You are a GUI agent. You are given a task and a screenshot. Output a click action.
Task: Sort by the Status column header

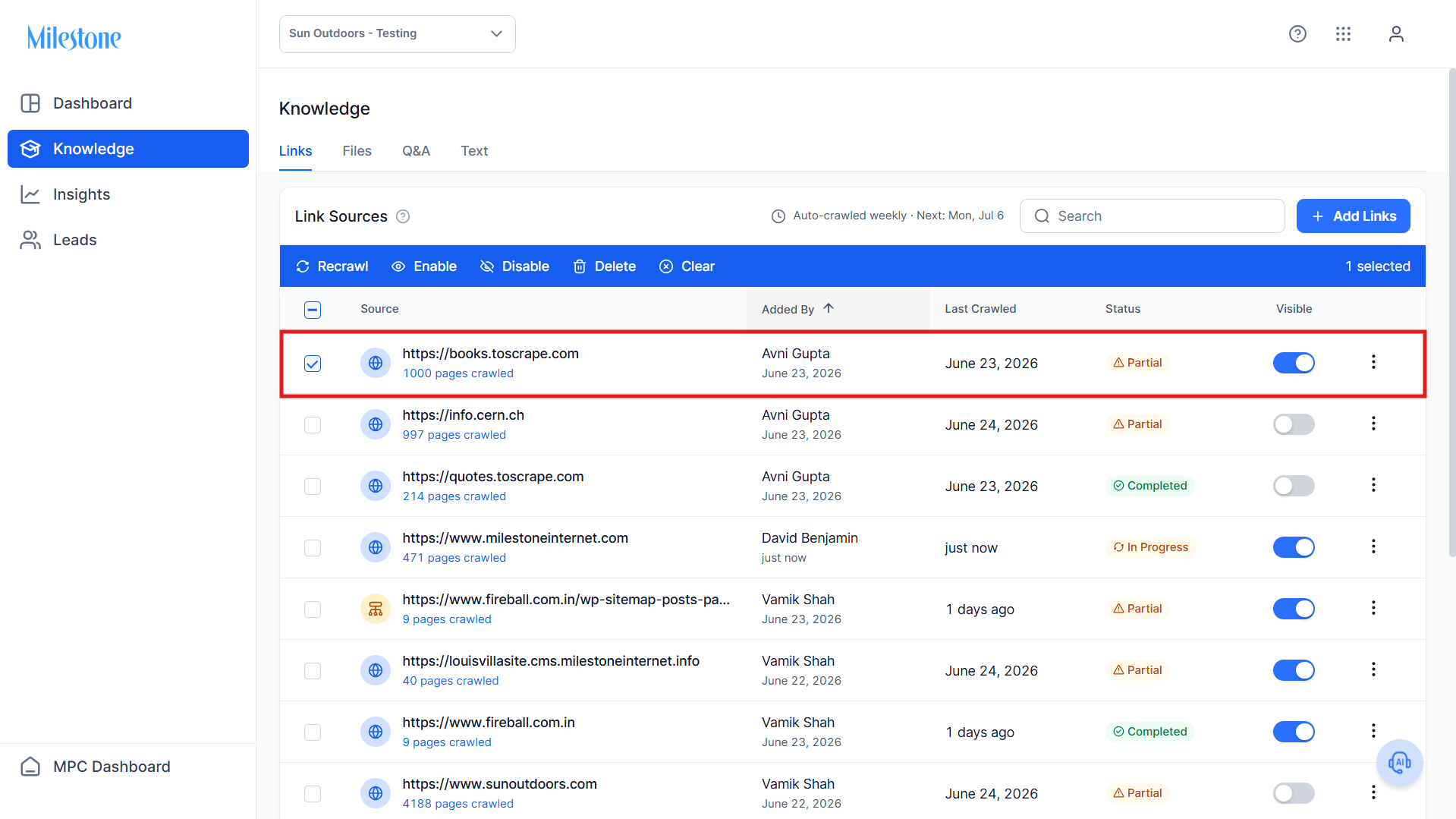pos(1123,309)
